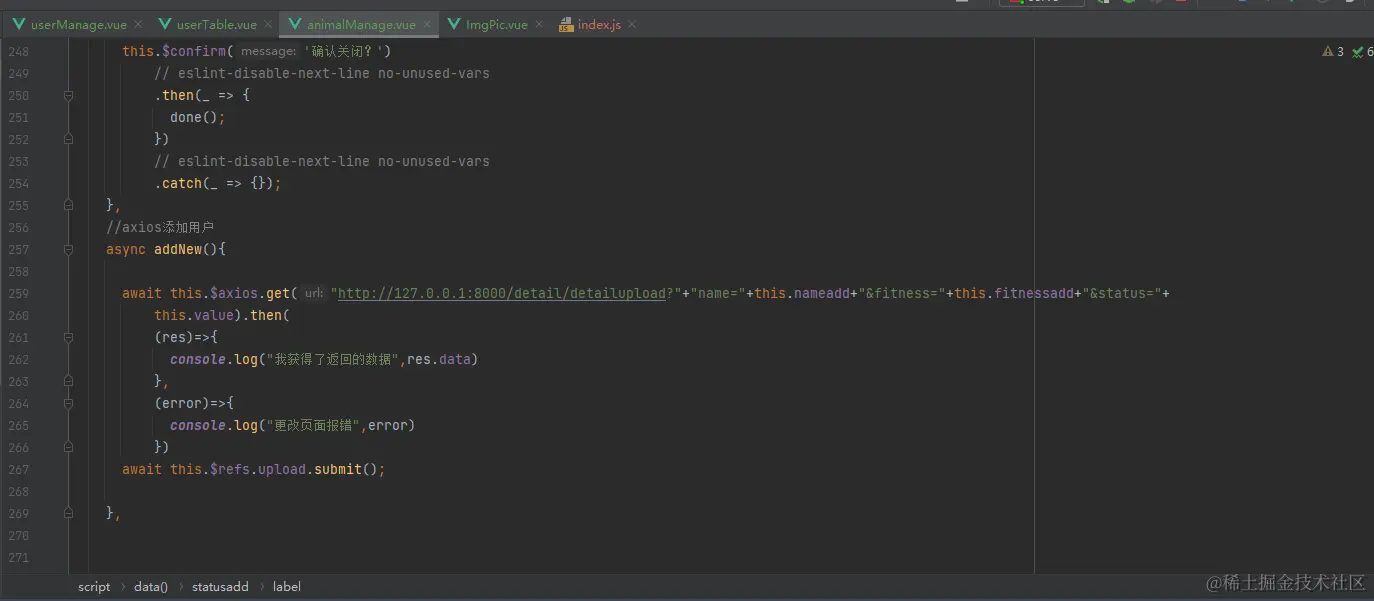Screen dimensions: 1374x601
Task: Click 'submit' on line 267
Action: tap(338, 469)
